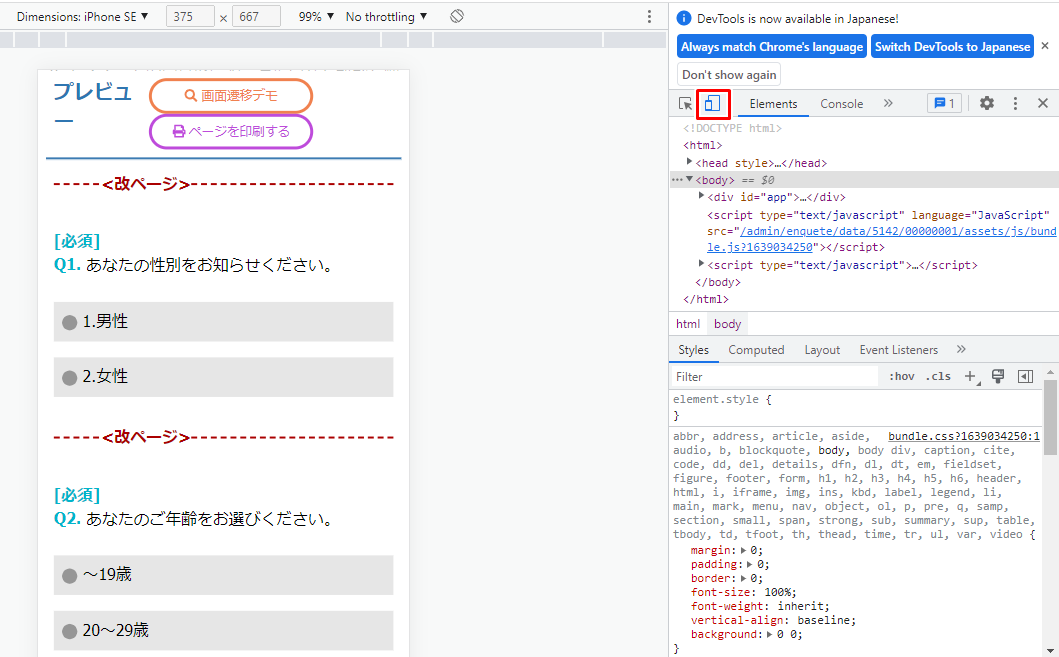Click the info icon in language banner
Viewport: 1059px width, 657px height.
(684, 18)
